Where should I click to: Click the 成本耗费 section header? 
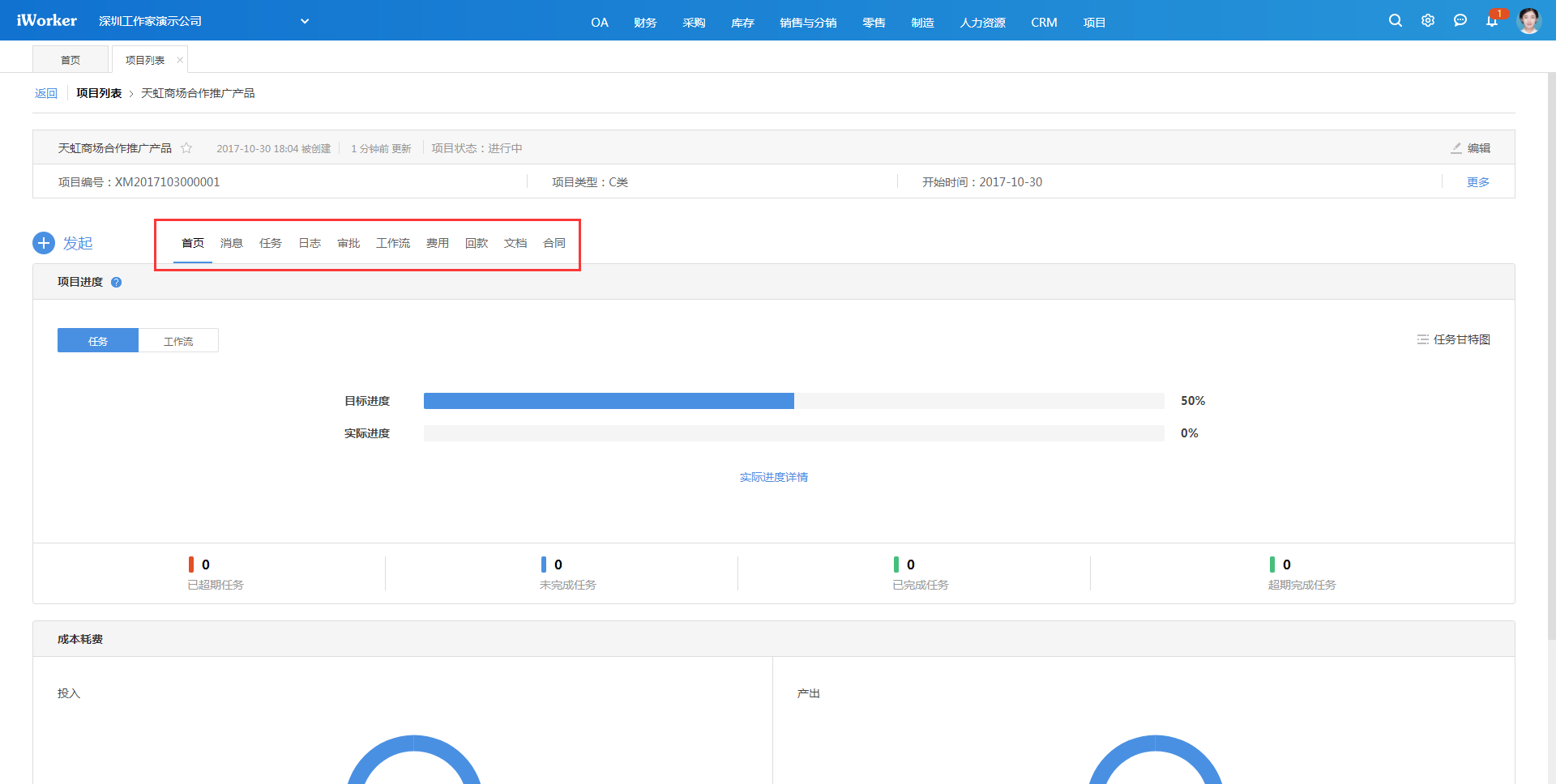[774, 639]
